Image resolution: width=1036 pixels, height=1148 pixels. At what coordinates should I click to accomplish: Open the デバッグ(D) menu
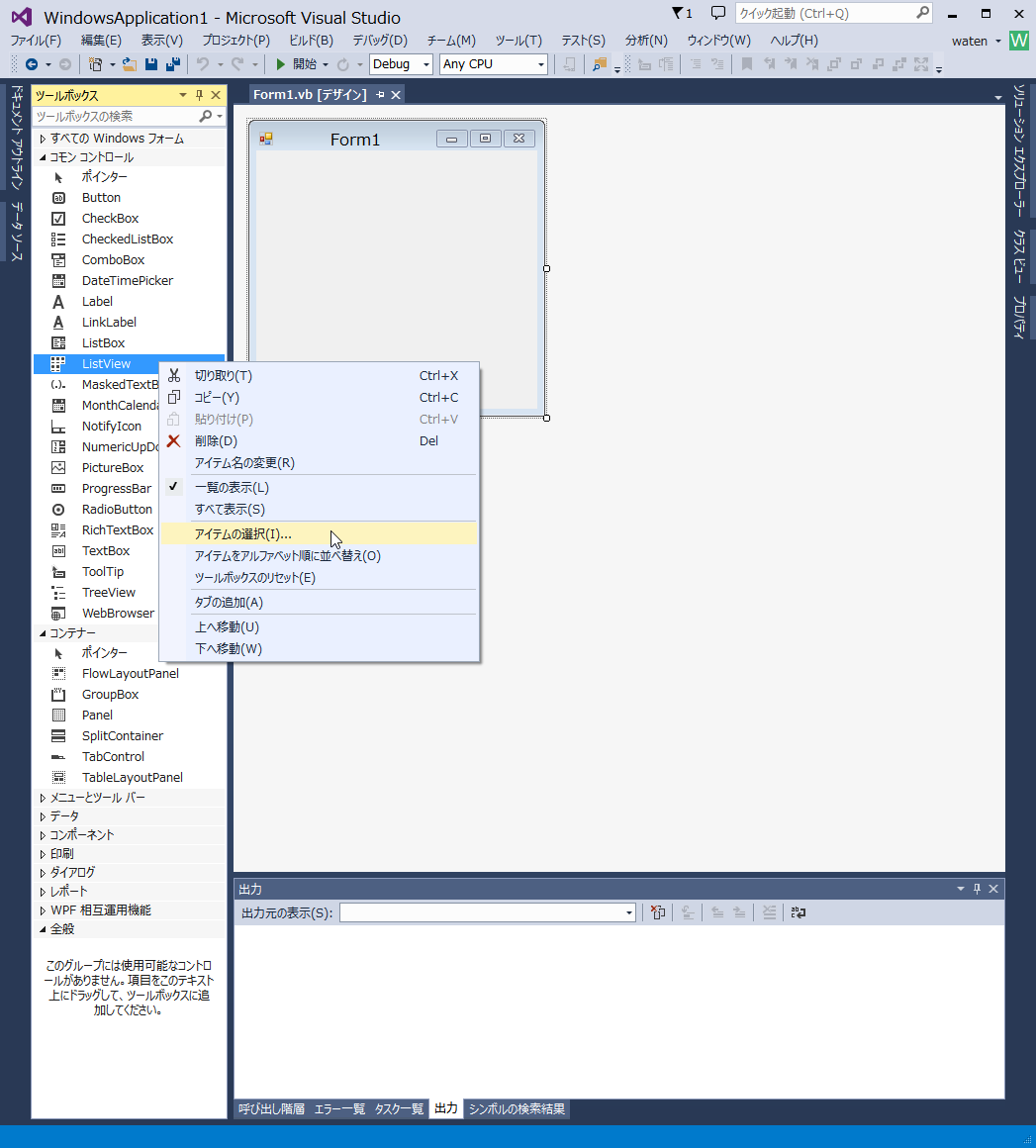pos(380,41)
